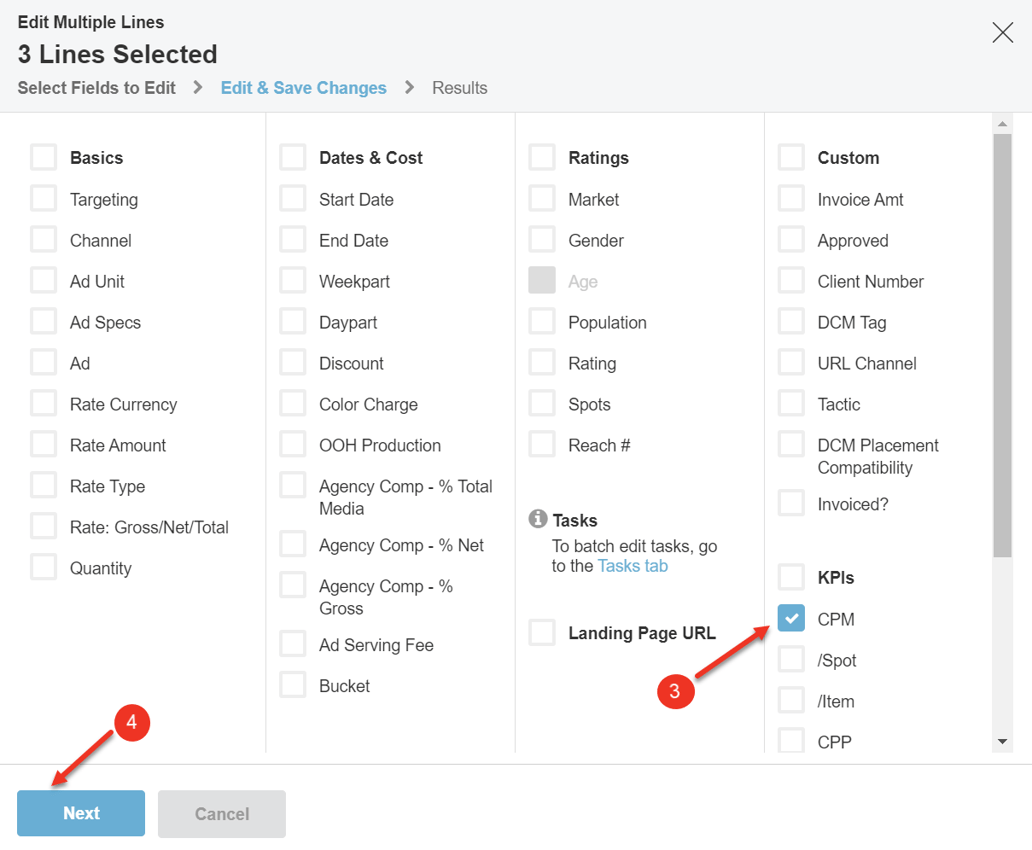
Task: Check the Basics group checkbox
Action: (x=43, y=157)
